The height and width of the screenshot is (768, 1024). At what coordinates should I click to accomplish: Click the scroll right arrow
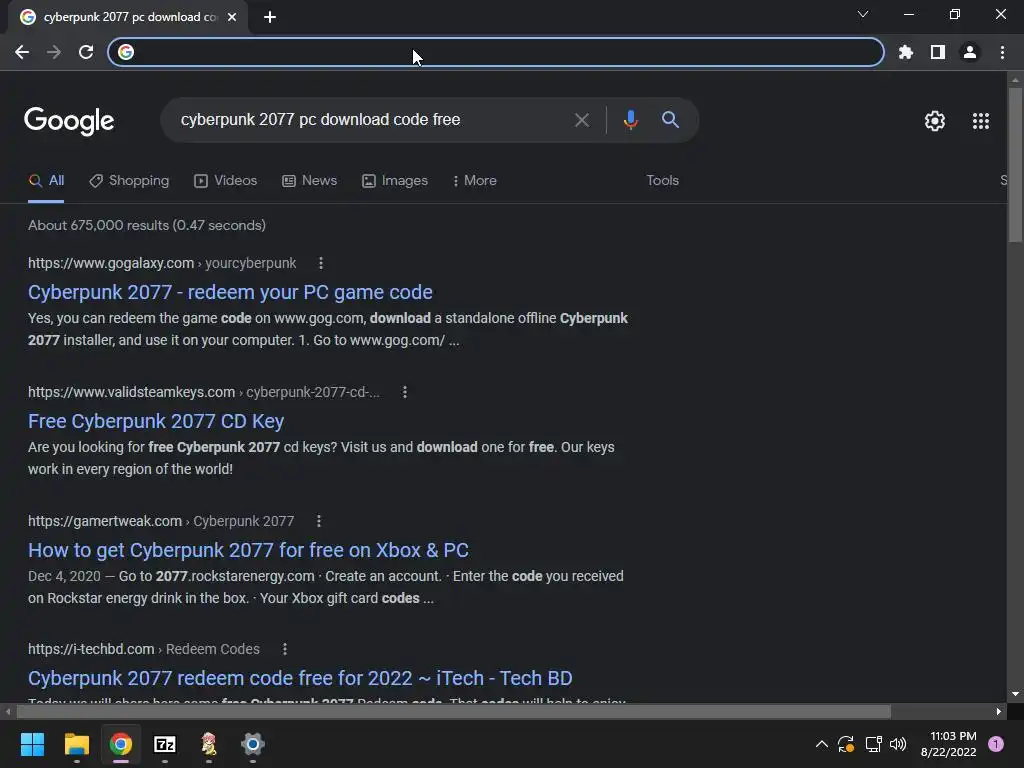point(998,711)
